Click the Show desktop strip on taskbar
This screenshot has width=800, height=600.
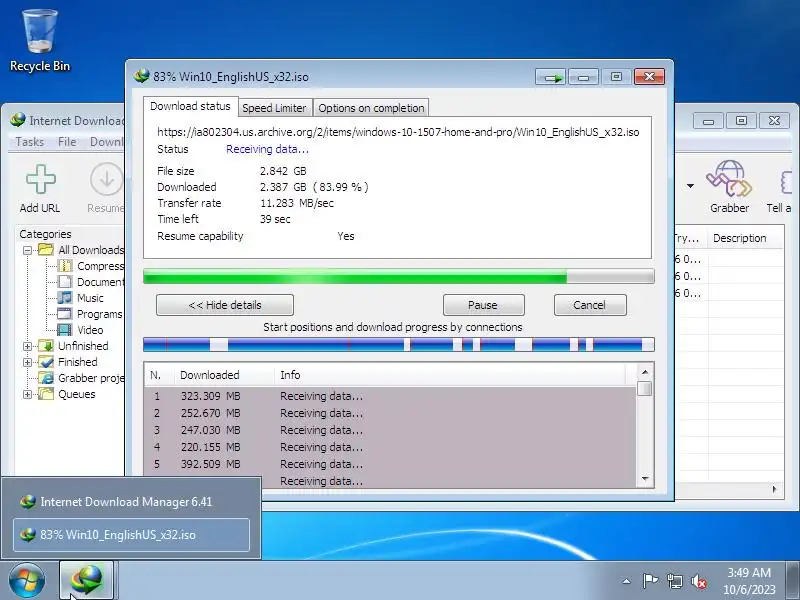point(792,581)
